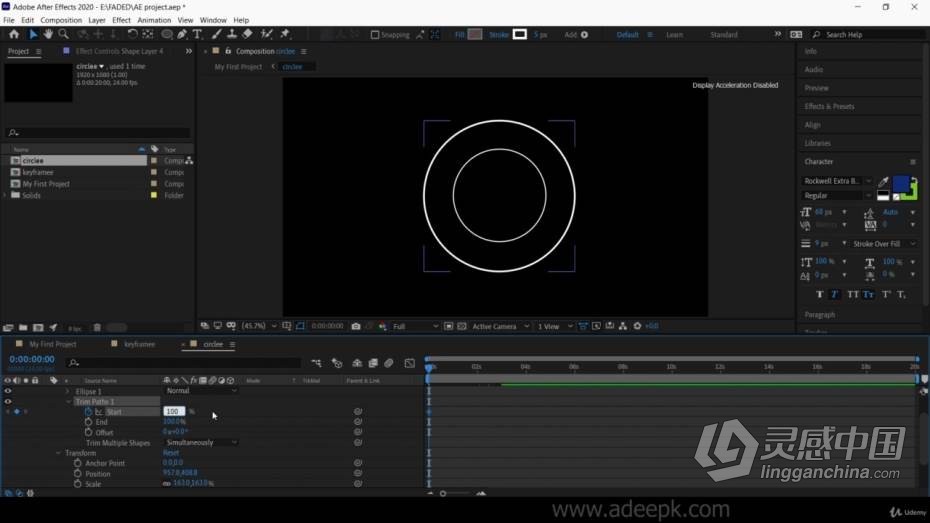Select the Puppet Pin tool
This screenshot has height=523, width=930.
pos(285,34)
